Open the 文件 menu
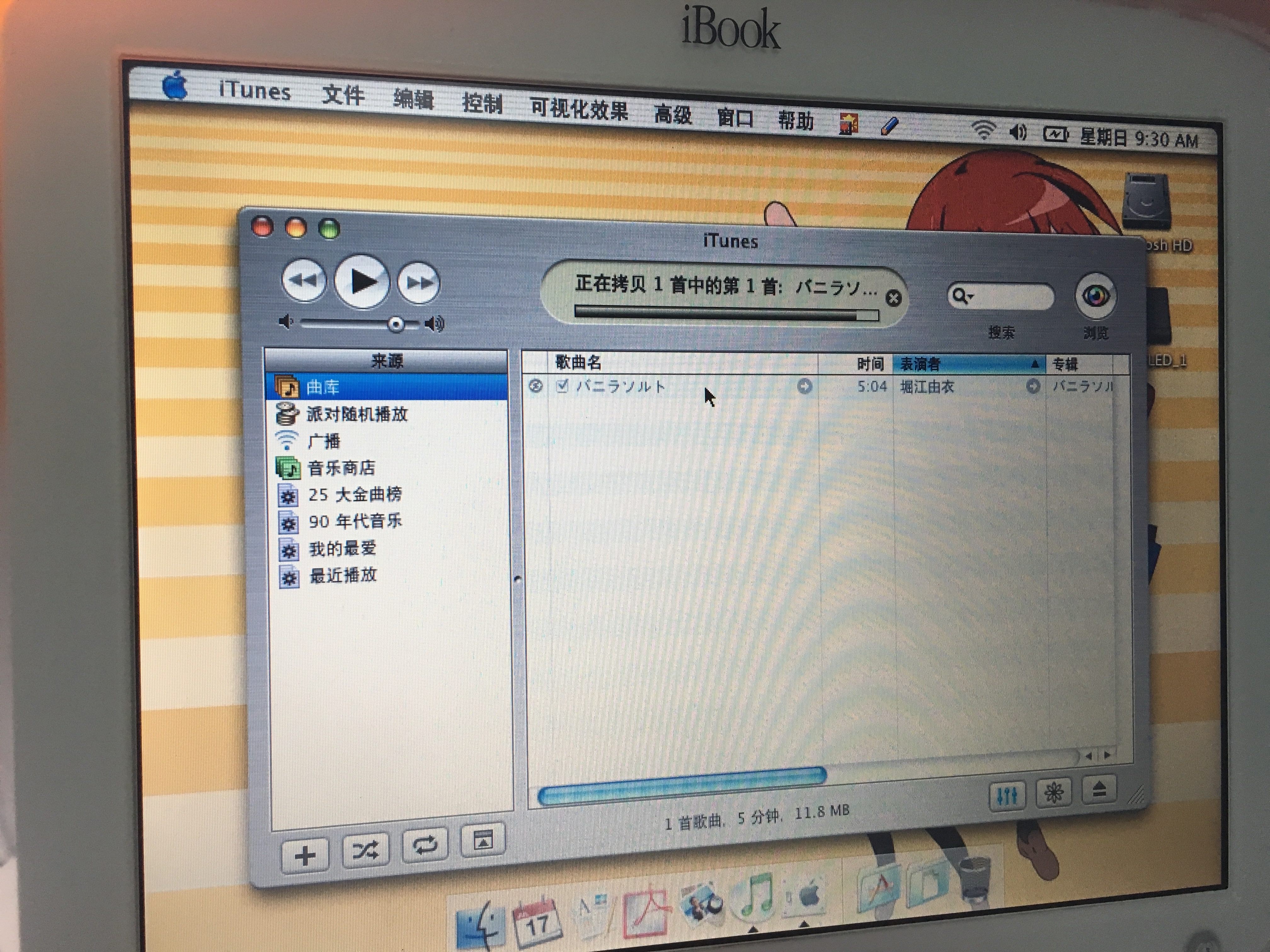The height and width of the screenshot is (952, 1270). click(x=343, y=95)
